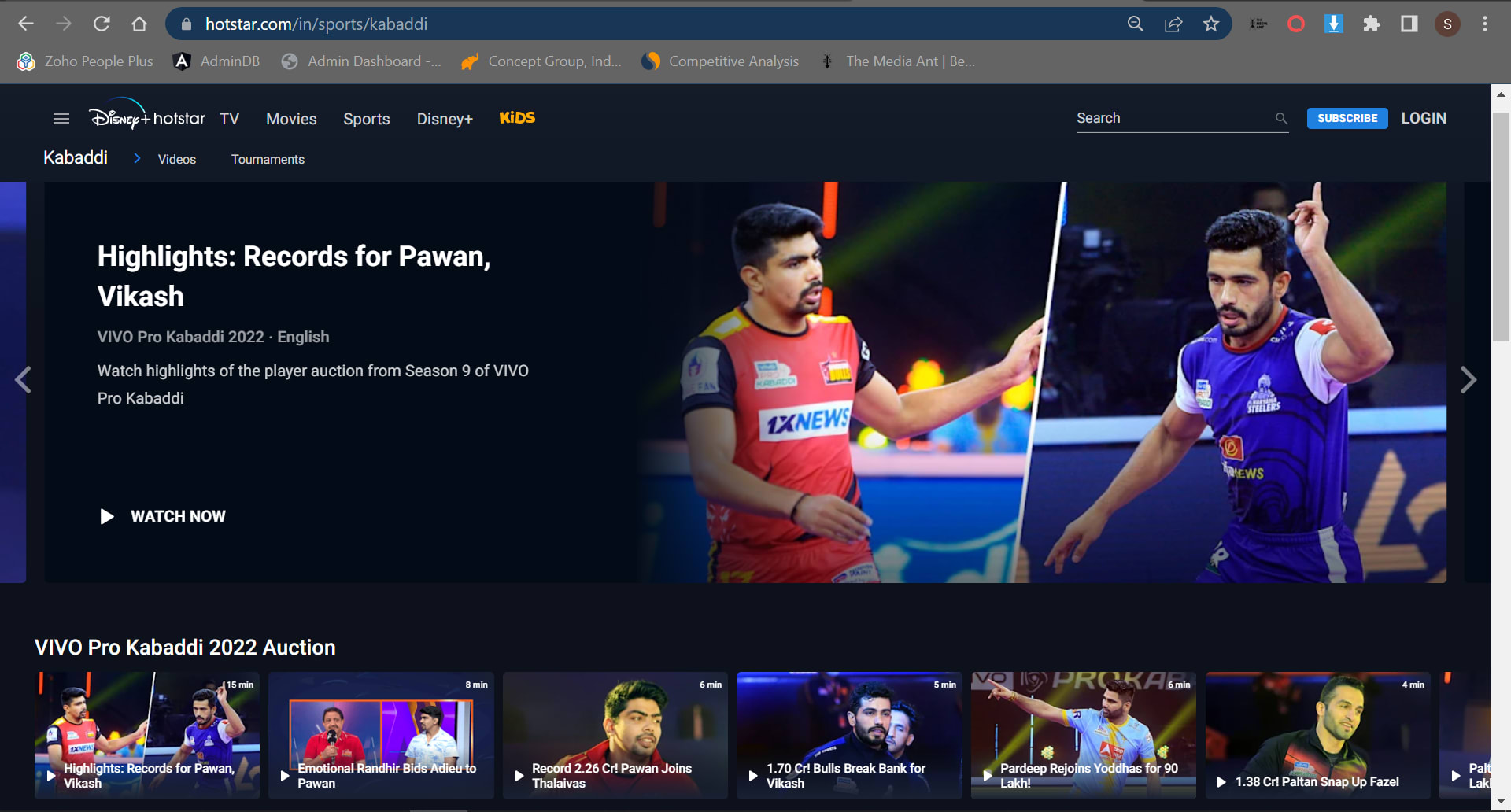Open the blue download extension icon
The width and height of the screenshot is (1511, 812).
[1334, 24]
